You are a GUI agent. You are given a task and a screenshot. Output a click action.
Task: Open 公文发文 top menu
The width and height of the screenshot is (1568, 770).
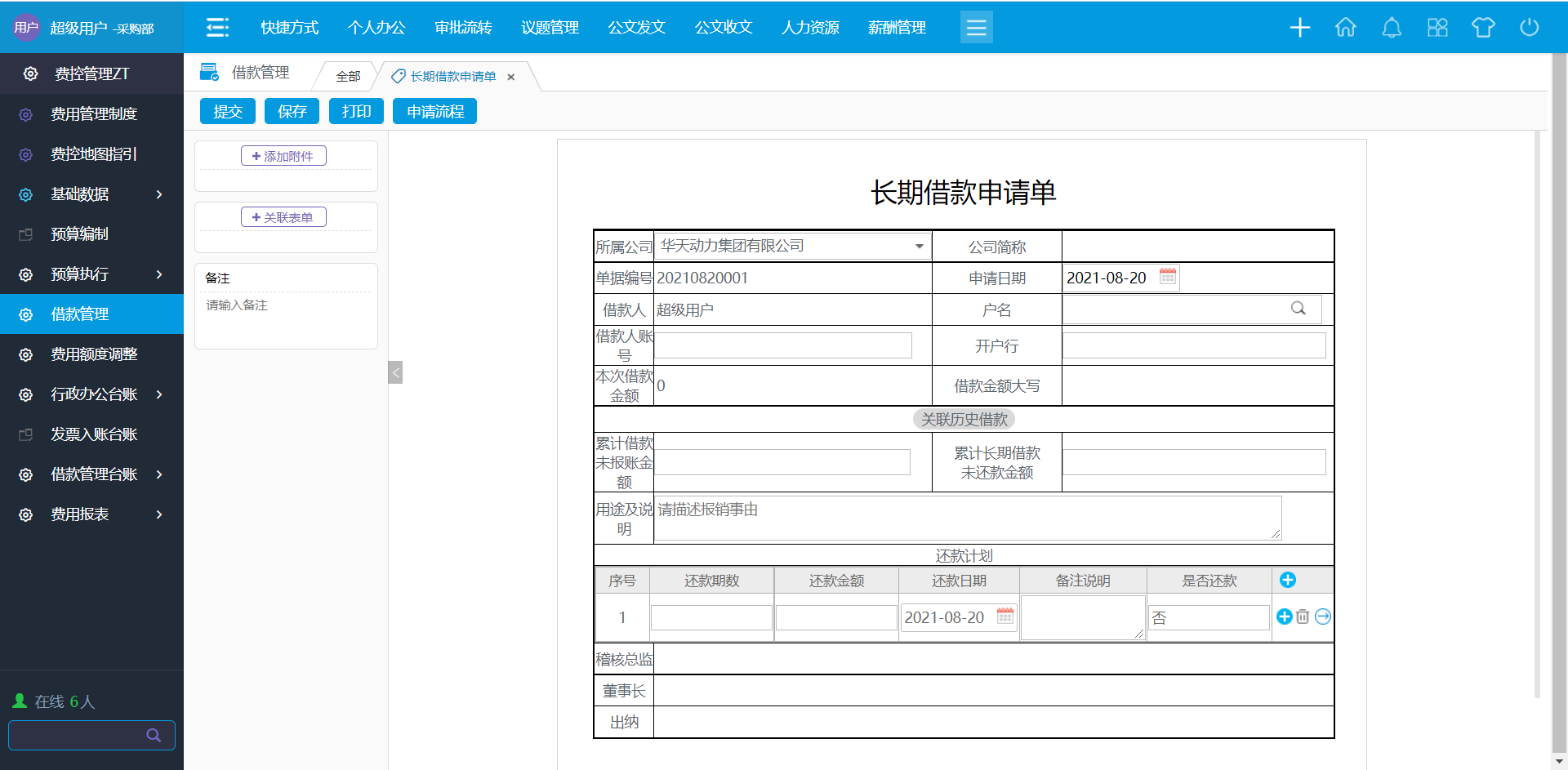tap(636, 28)
